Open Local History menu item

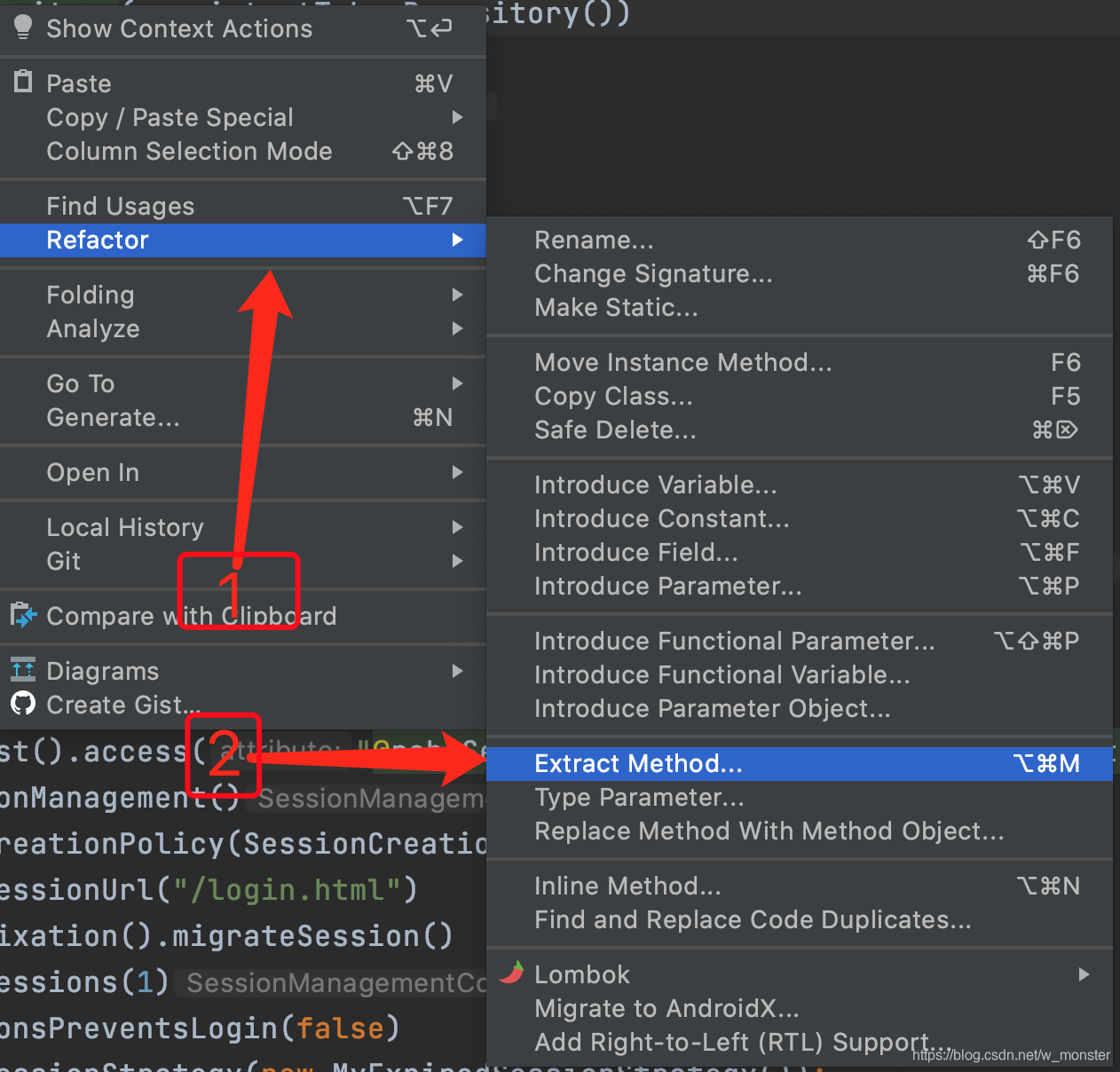click(x=243, y=527)
